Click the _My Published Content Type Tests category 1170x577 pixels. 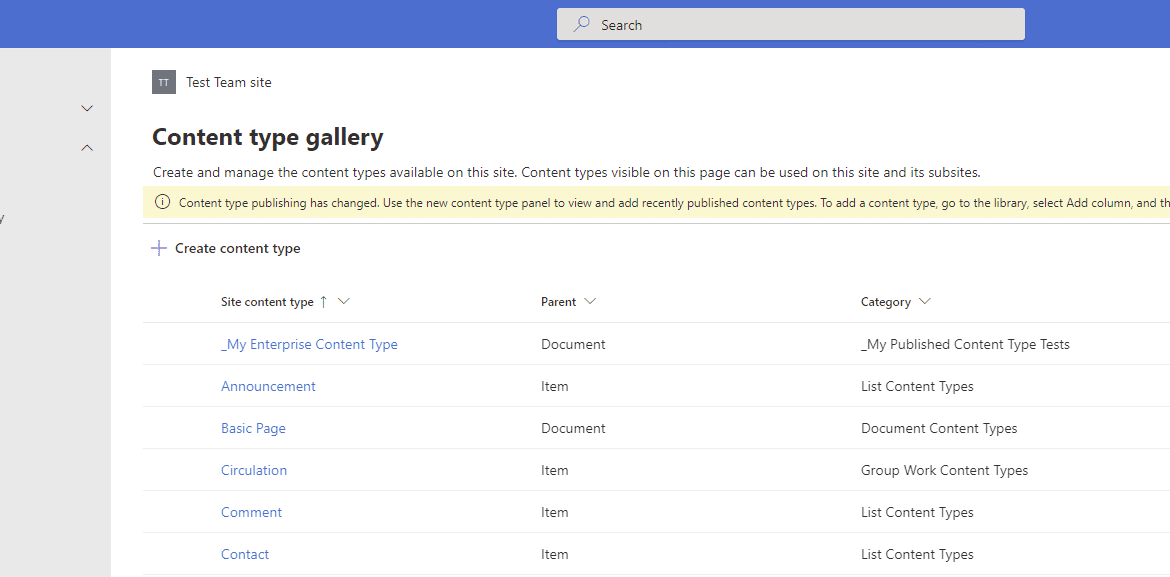[x=965, y=344]
